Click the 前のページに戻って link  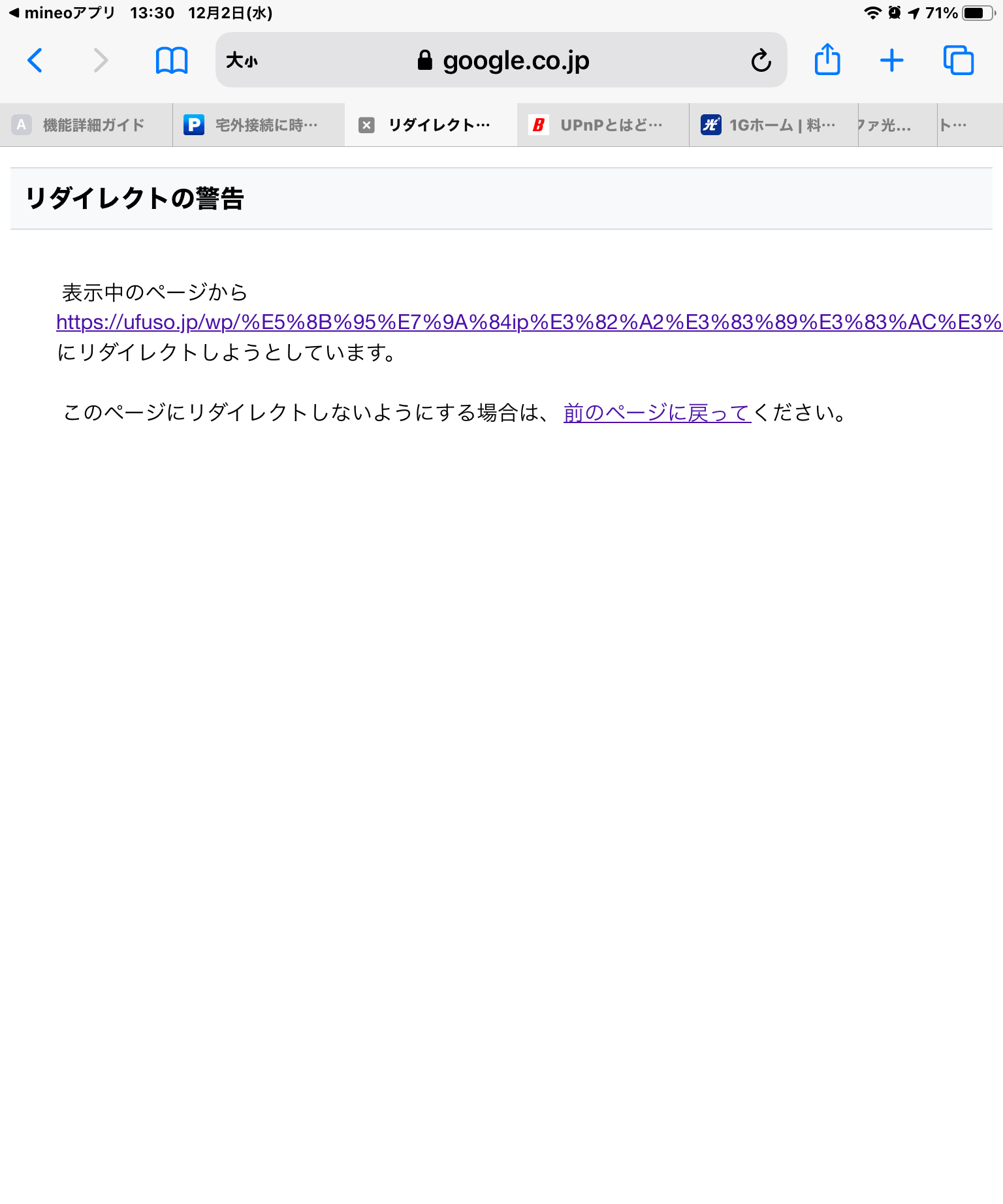[657, 413]
